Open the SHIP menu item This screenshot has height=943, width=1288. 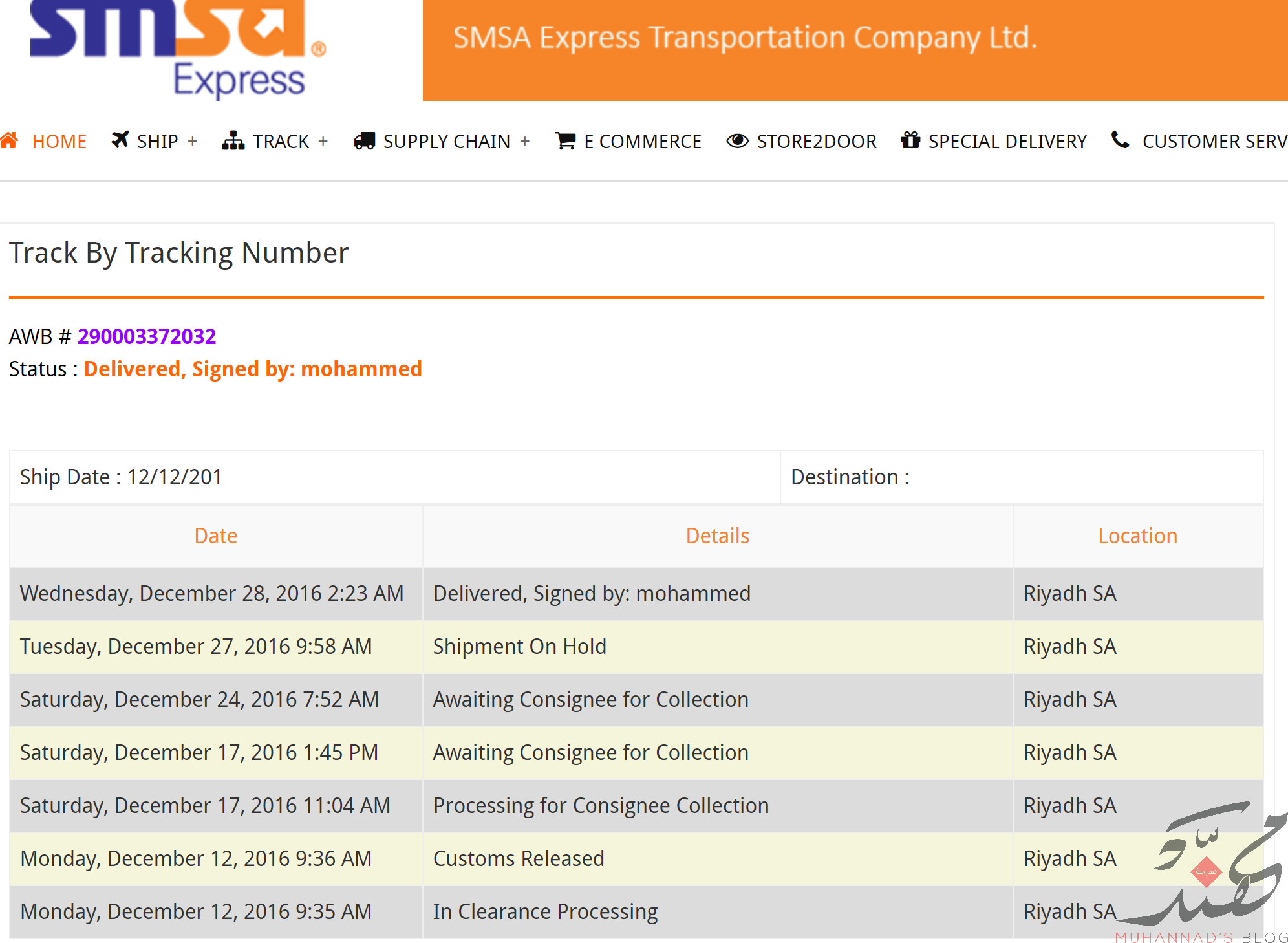tap(157, 141)
